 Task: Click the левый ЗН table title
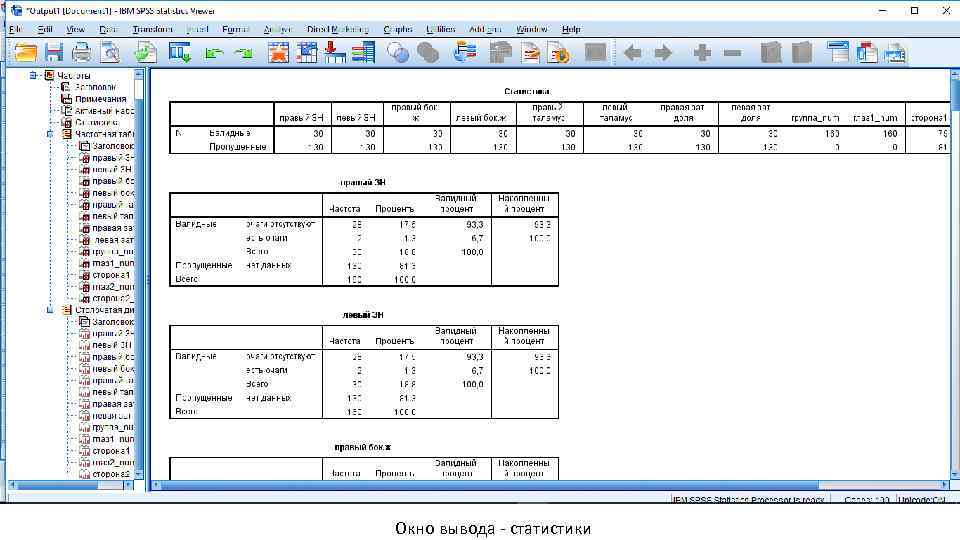pyautogui.click(x=362, y=315)
